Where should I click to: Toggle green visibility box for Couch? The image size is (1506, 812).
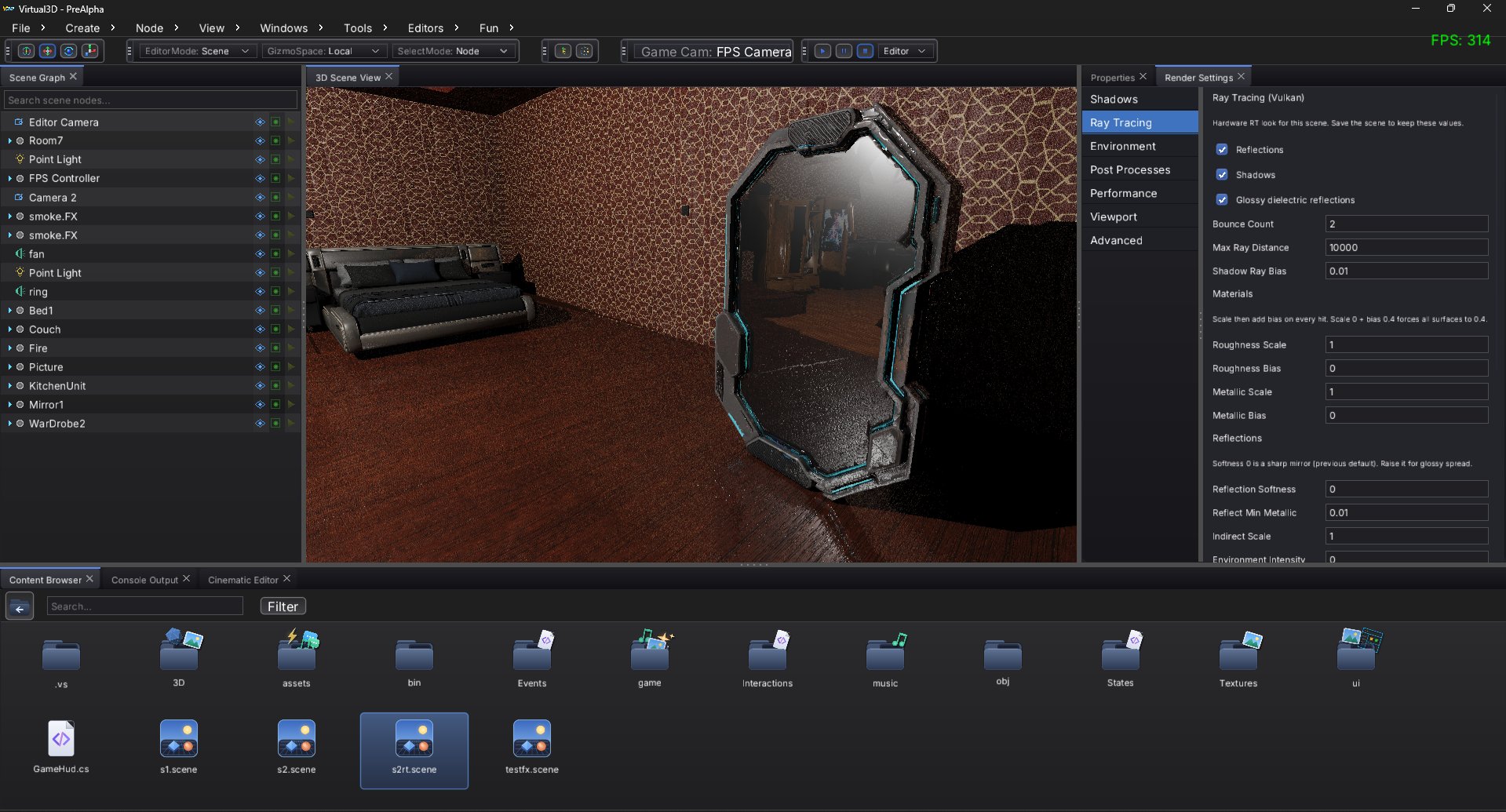pyautogui.click(x=275, y=330)
